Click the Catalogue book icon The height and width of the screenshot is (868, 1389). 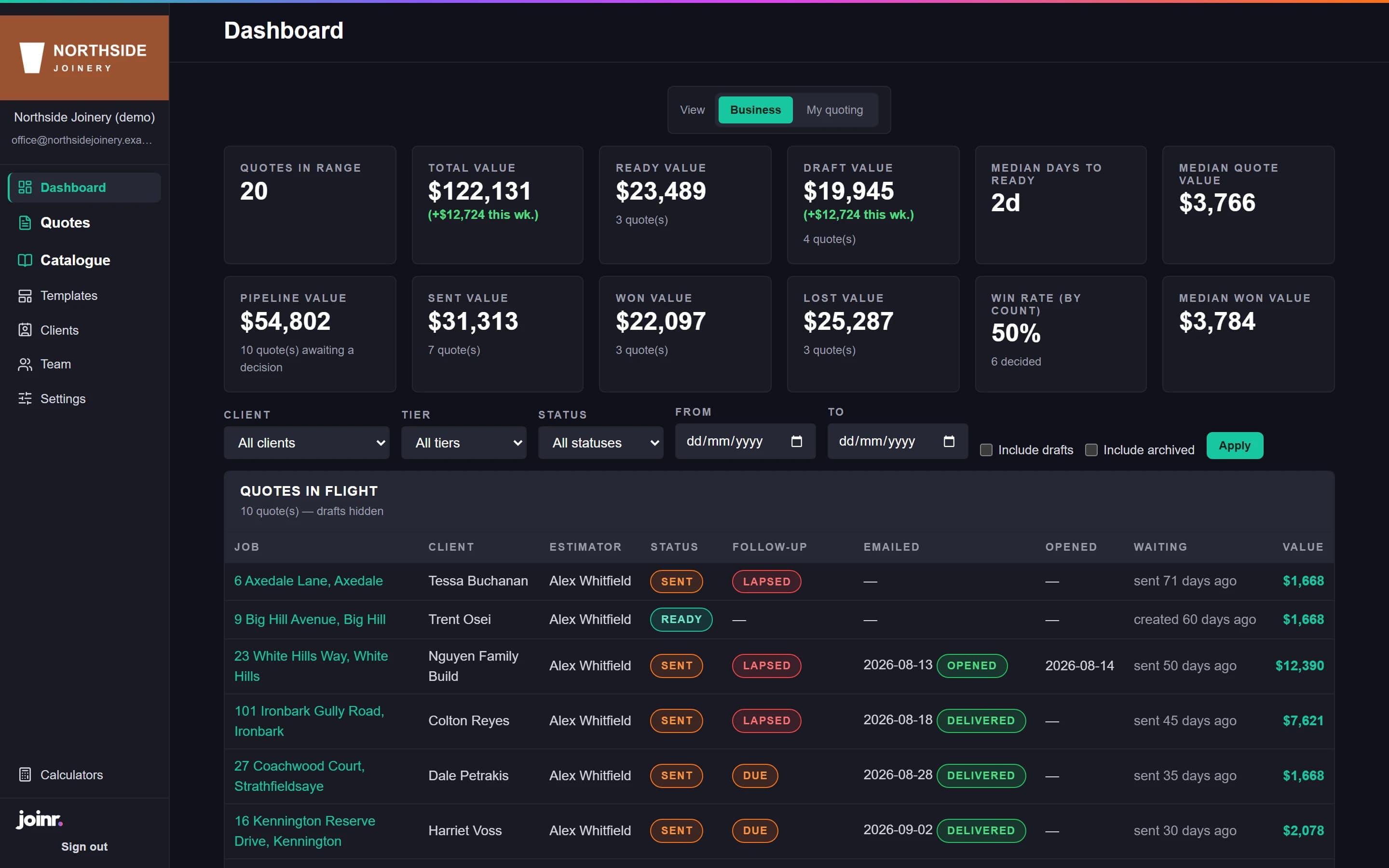[25, 260]
